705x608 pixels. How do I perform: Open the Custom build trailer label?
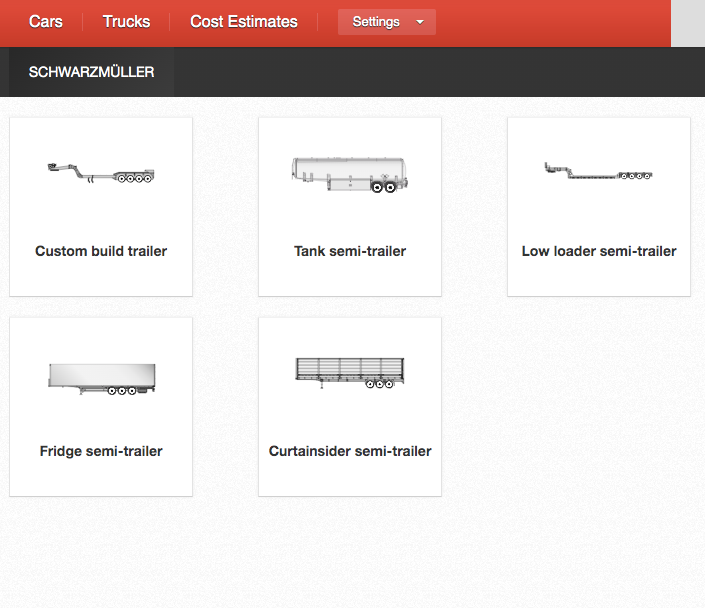coord(101,251)
